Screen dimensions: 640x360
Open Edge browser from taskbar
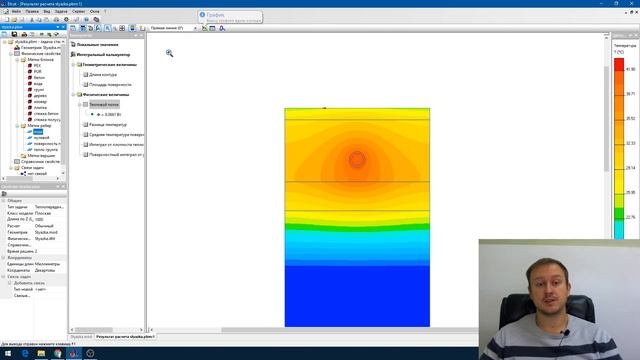[25, 353]
